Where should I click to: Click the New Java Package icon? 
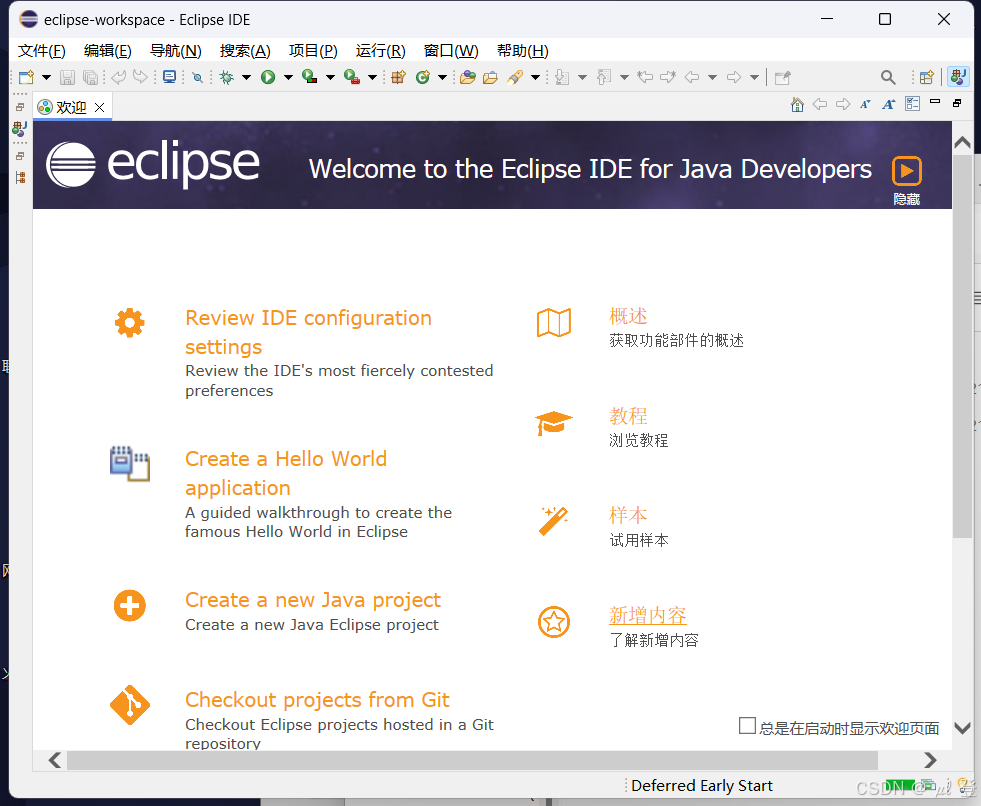[399, 77]
